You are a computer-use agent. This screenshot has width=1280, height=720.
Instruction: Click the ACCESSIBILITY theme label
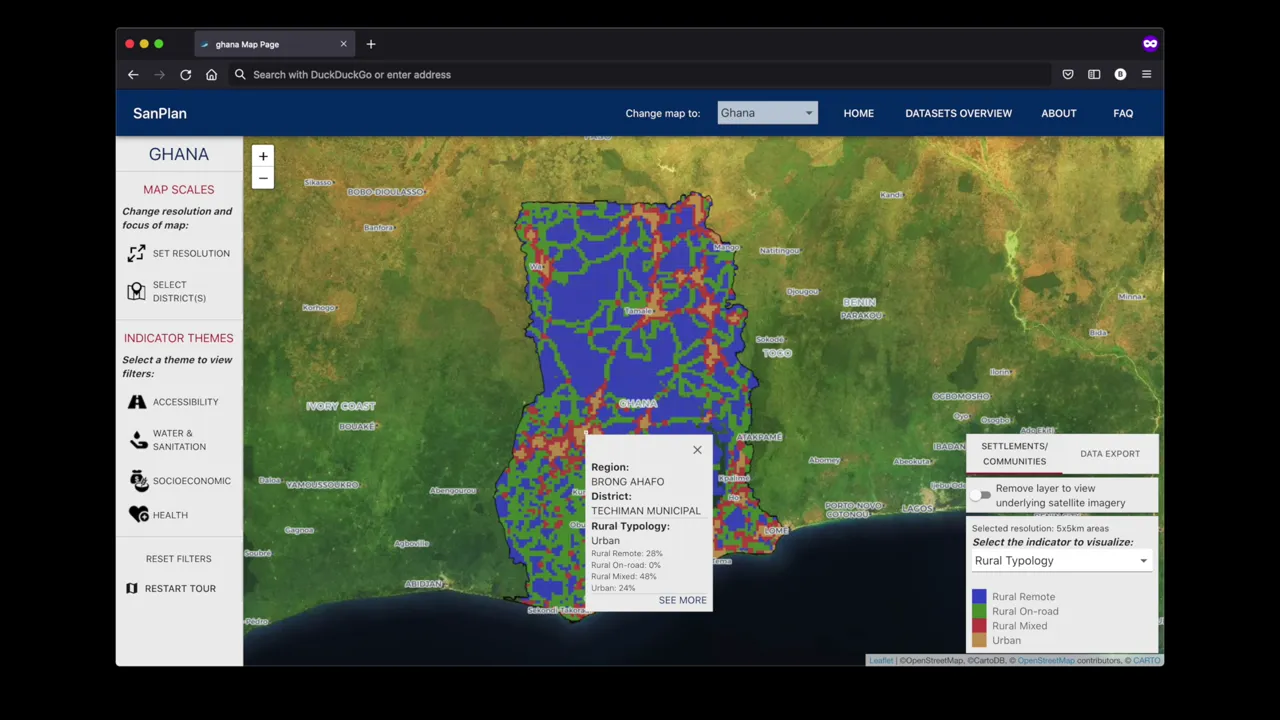point(185,402)
